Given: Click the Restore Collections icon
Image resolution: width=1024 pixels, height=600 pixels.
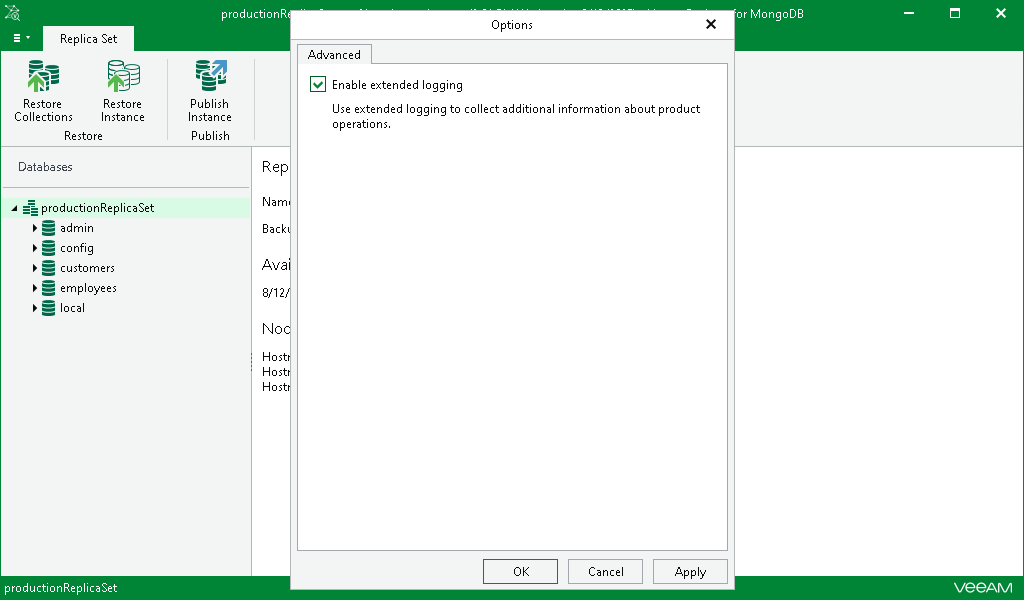Looking at the screenshot, I should click(43, 76).
